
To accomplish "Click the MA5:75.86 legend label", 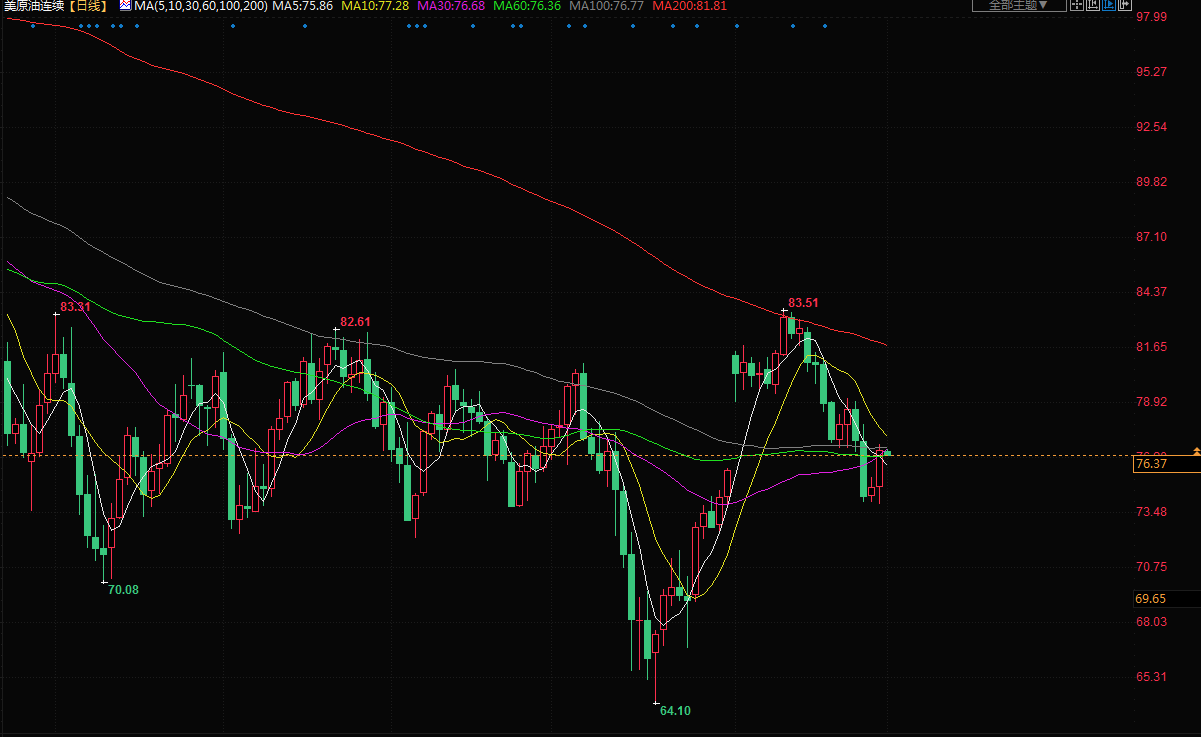I will (x=303, y=5).
